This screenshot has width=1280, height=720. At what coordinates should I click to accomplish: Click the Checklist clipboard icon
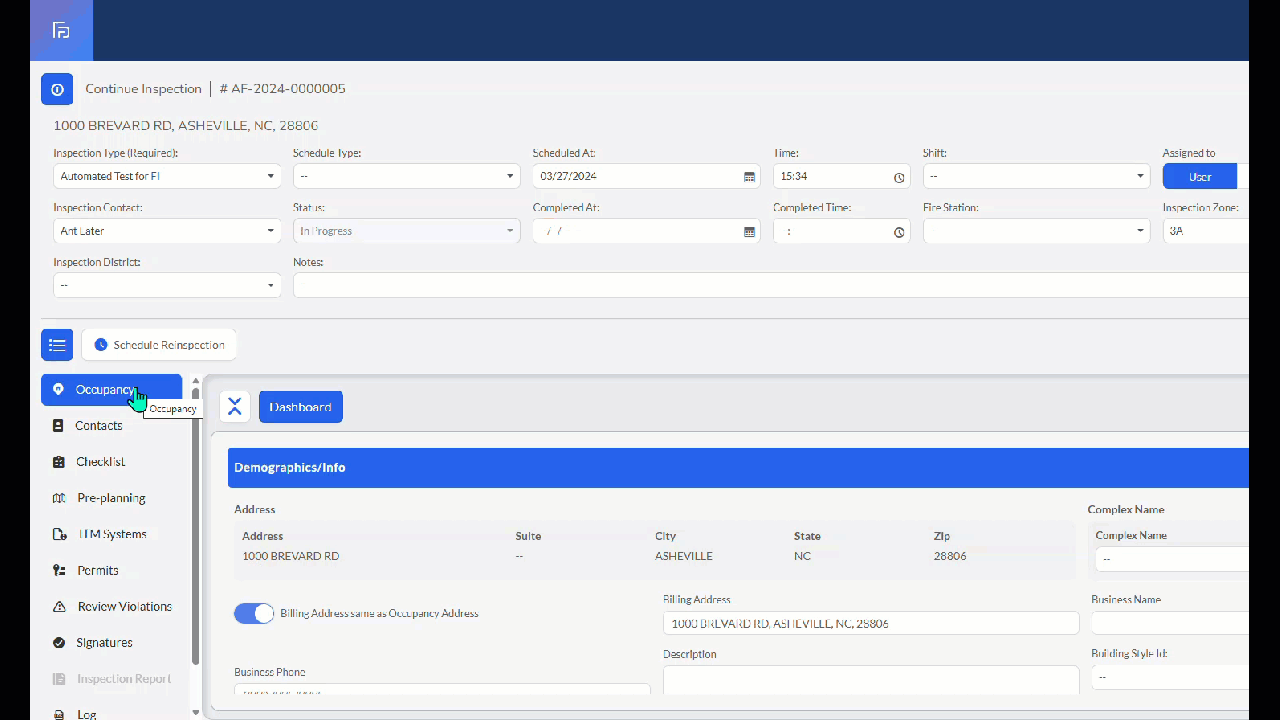click(58, 462)
